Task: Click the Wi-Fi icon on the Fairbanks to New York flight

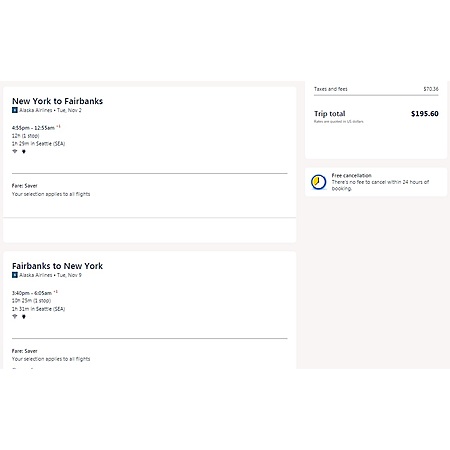Action: coord(15,316)
